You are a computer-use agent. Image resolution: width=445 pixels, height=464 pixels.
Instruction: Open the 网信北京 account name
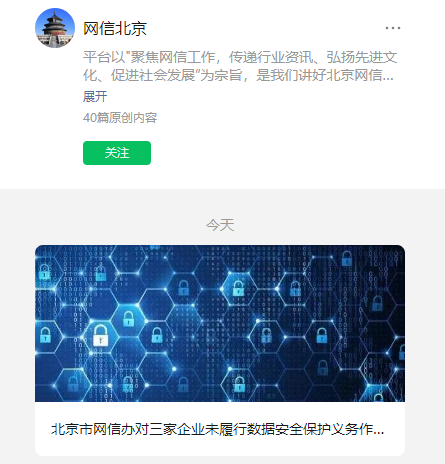(x=115, y=28)
